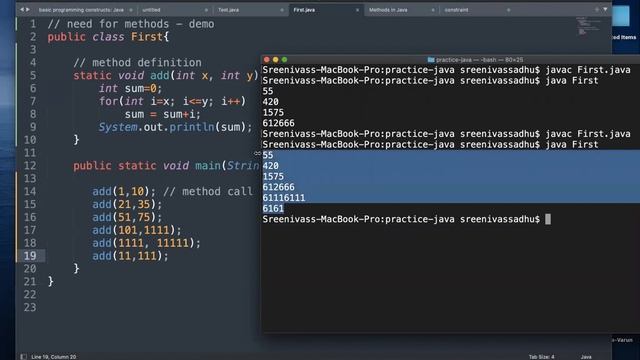Open the 'Methods in Java' tab

388,10
